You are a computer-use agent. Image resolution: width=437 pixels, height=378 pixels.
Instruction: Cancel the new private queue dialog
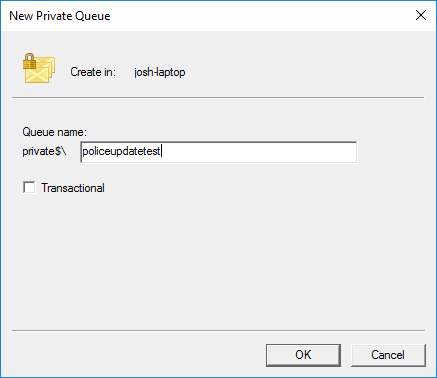tap(388, 355)
